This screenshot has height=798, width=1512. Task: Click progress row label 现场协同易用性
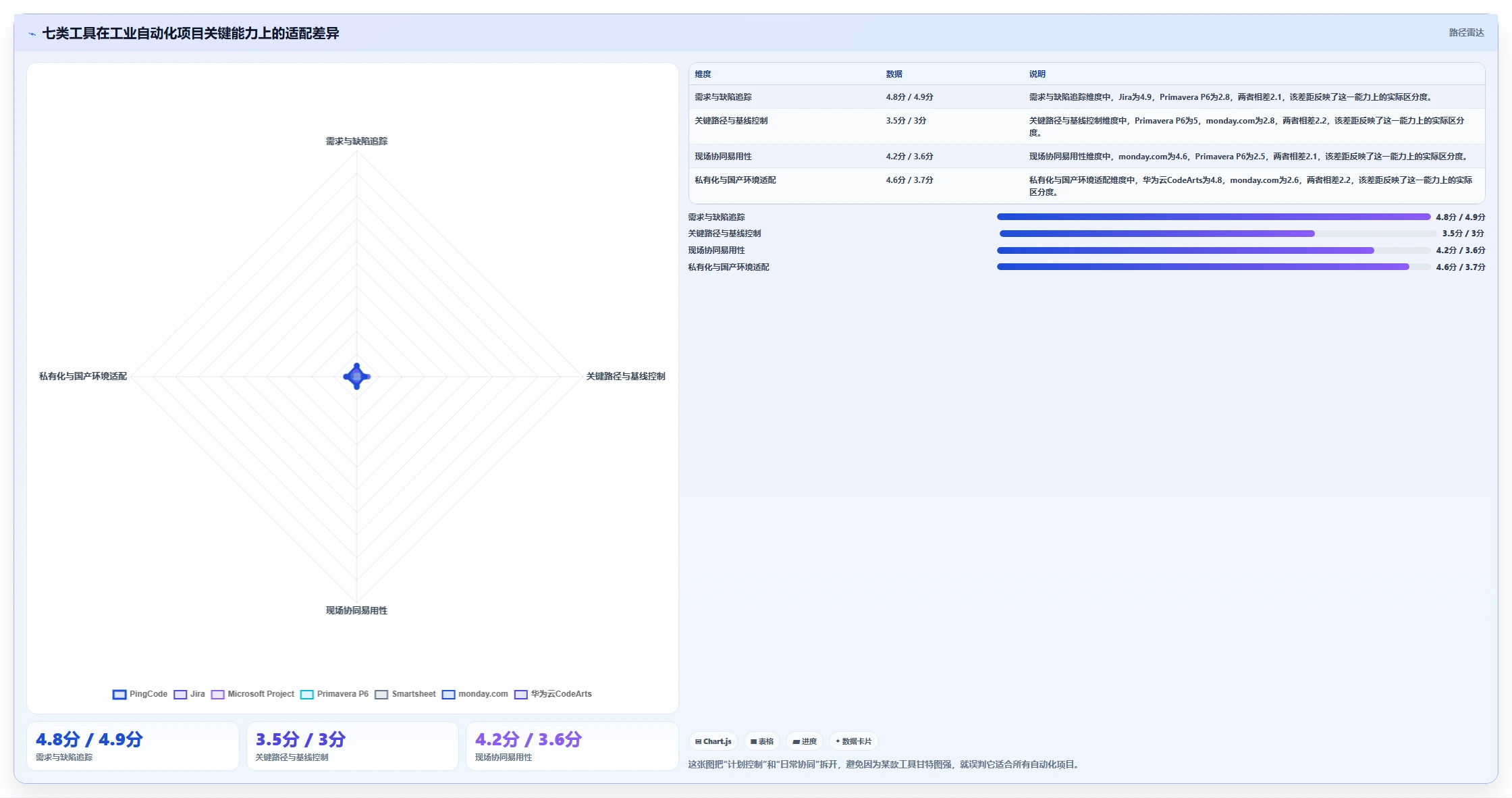[716, 250]
